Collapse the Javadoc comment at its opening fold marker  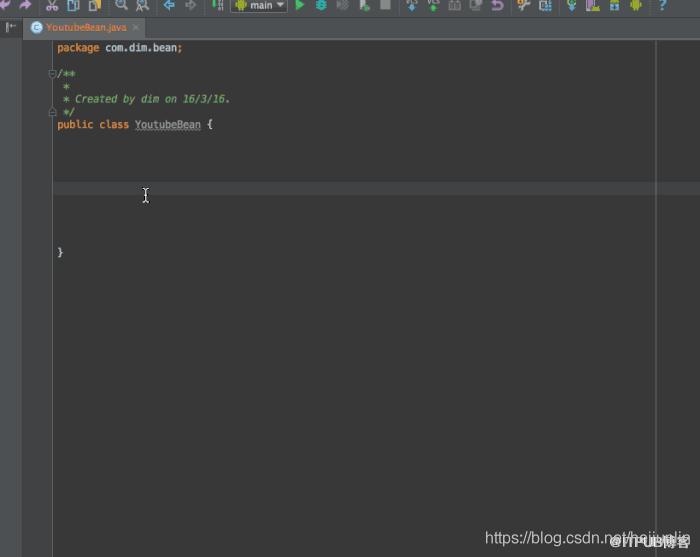click(52, 74)
